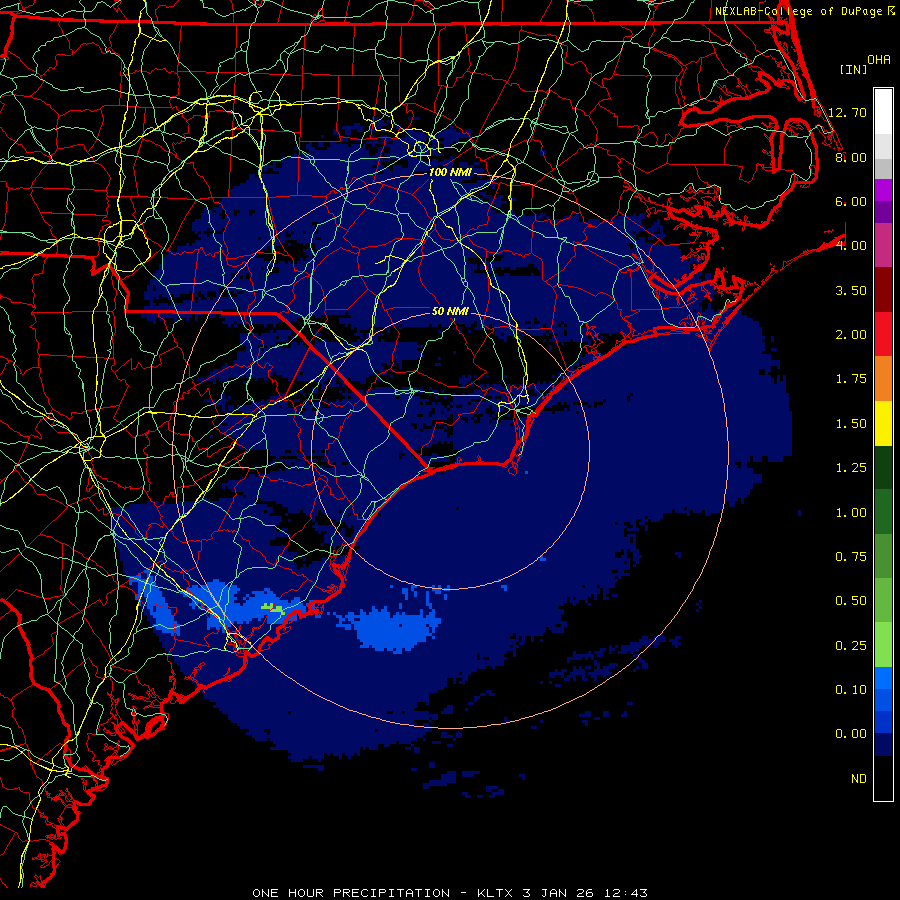Click the 1.75 legend value label
The image size is (900, 900).
click(851, 379)
